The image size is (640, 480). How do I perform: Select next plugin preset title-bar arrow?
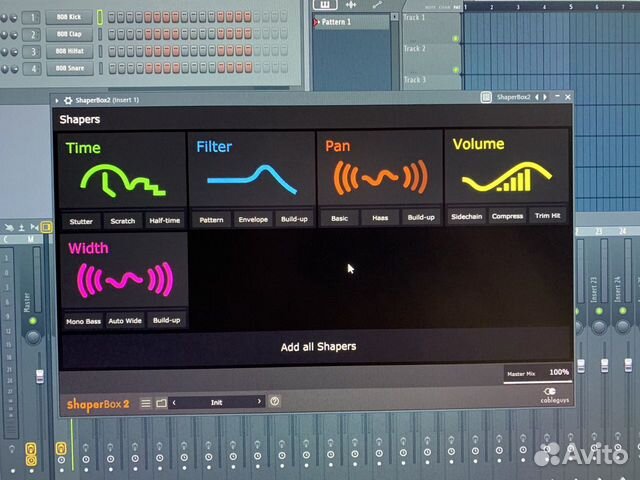tap(545, 97)
